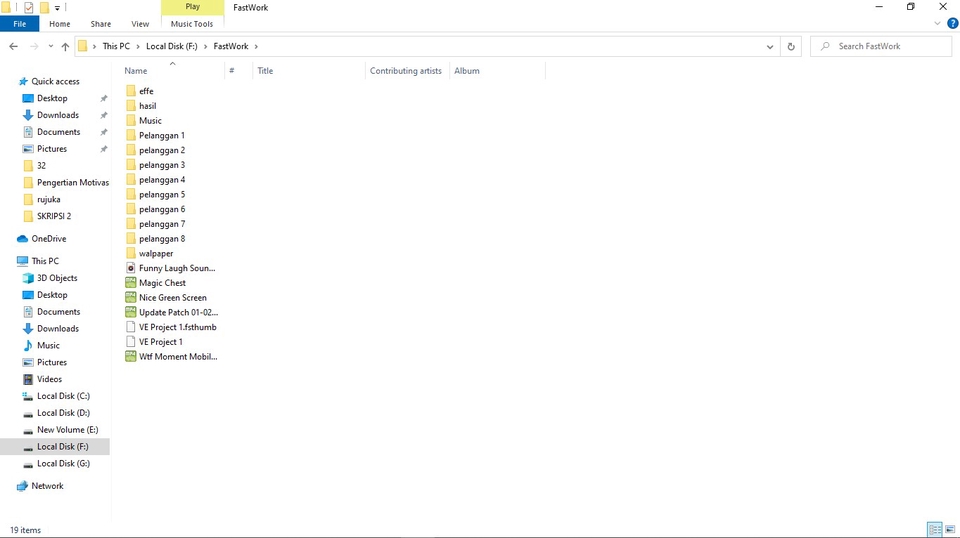Select the Funny Laugh Sound audio file
This screenshot has height=538, width=960.
pos(170,268)
